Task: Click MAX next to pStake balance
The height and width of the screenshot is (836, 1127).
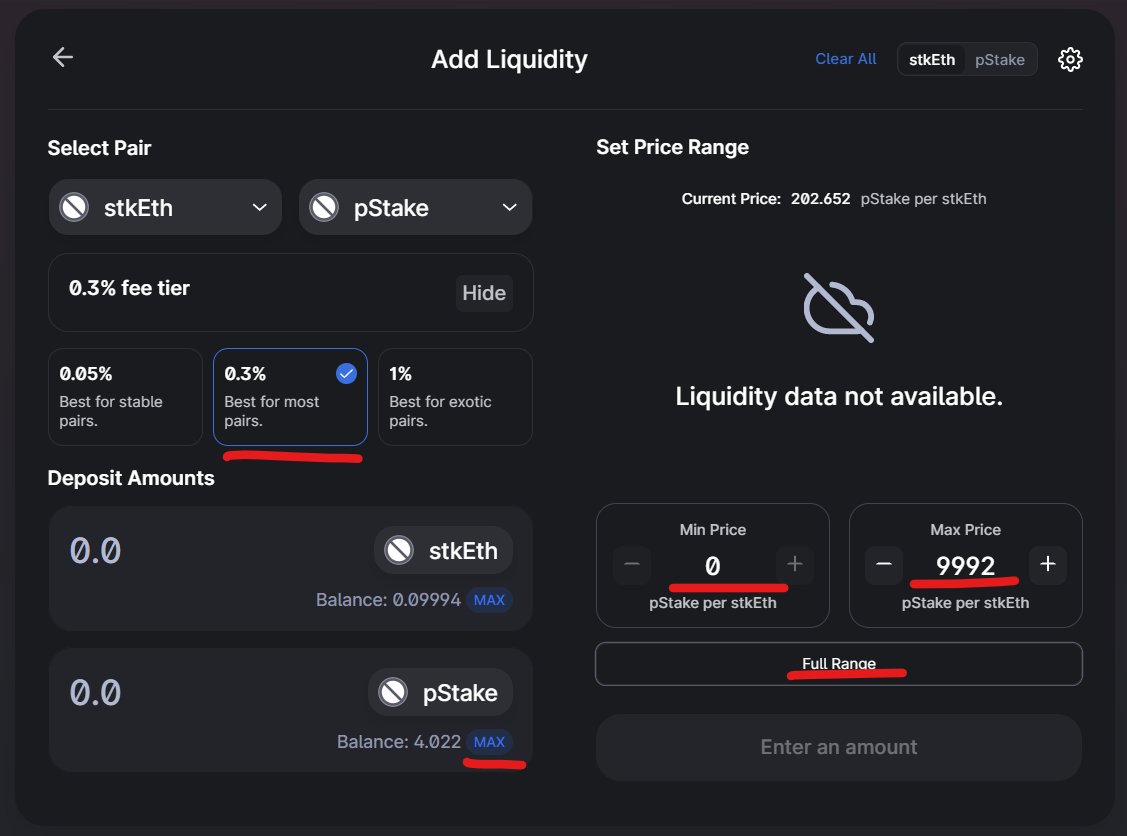Action: click(x=489, y=742)
